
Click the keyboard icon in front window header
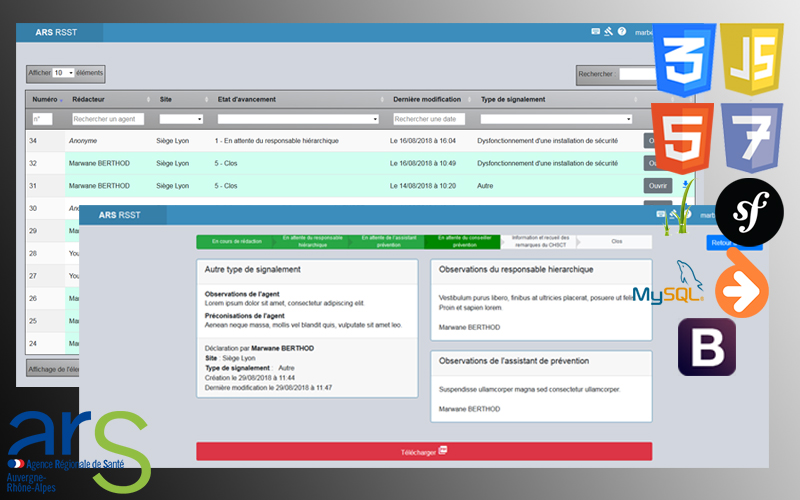coord(661,214)
